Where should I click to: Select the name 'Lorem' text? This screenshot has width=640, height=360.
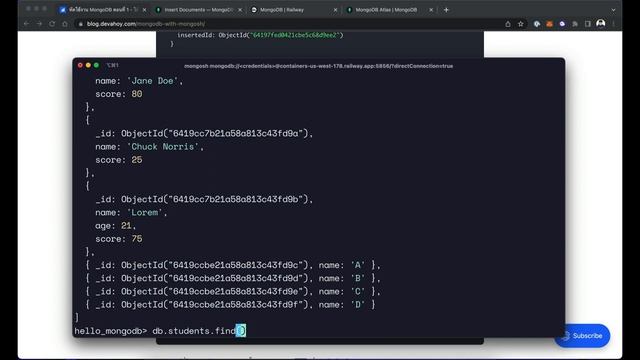coord(144,212)
